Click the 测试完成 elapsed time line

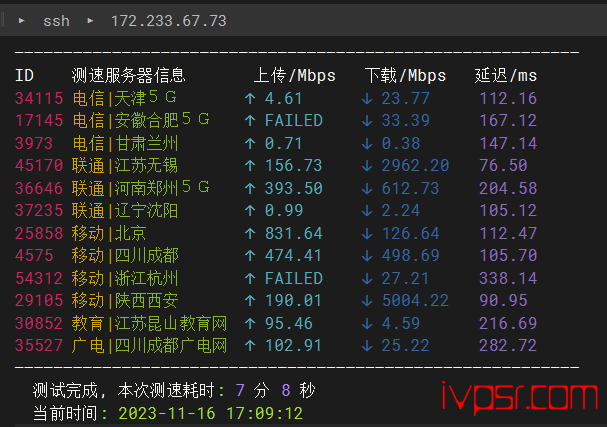(x=174, y=391)
